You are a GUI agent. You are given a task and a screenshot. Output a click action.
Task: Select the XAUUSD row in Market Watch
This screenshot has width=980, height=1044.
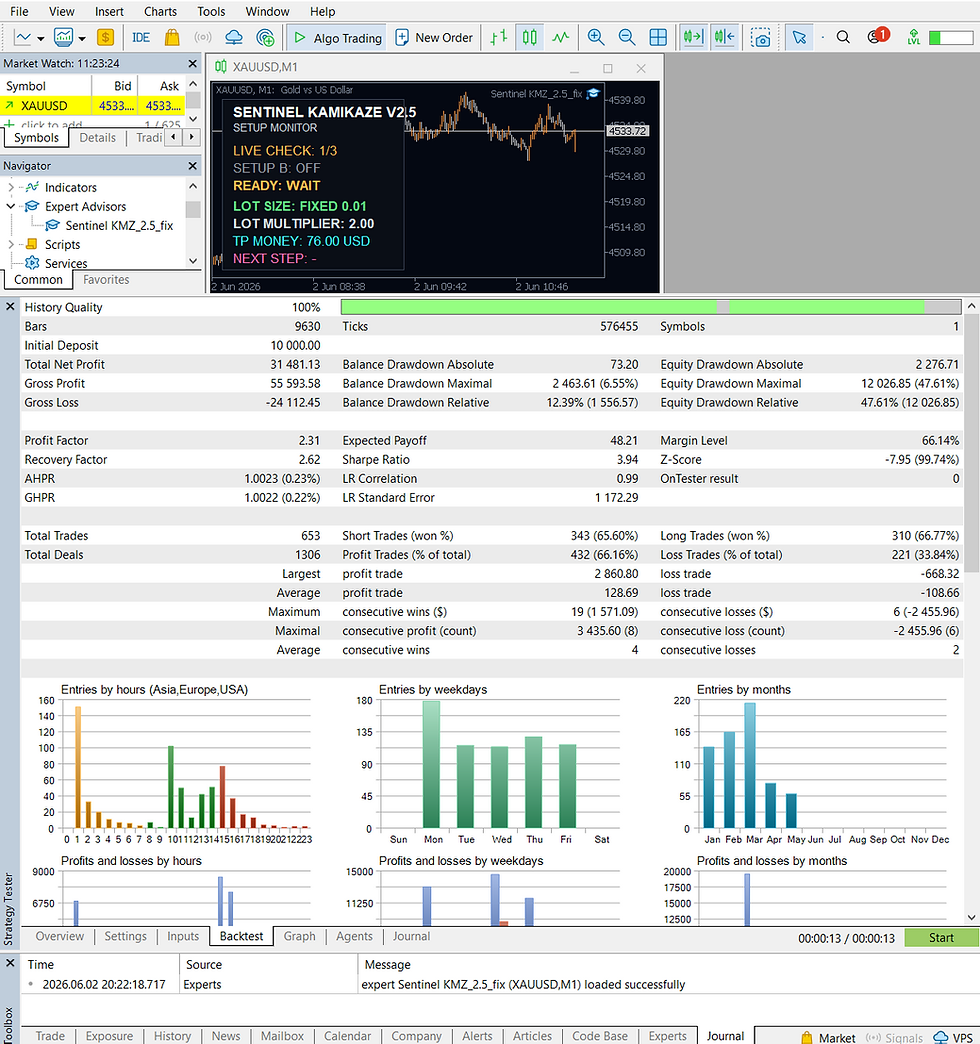[x=93, y=105]
